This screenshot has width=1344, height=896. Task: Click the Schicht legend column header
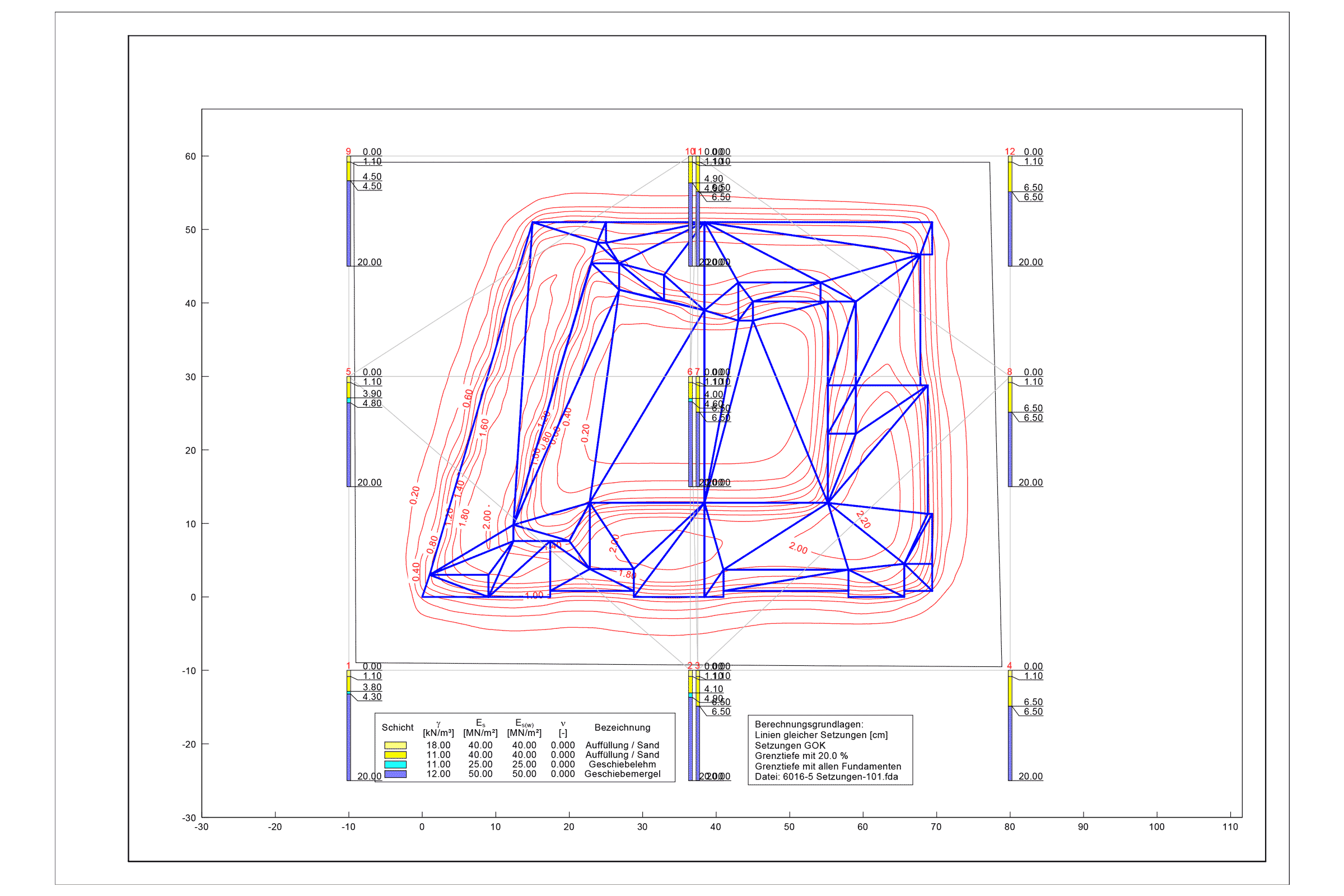tap(397, 727)
